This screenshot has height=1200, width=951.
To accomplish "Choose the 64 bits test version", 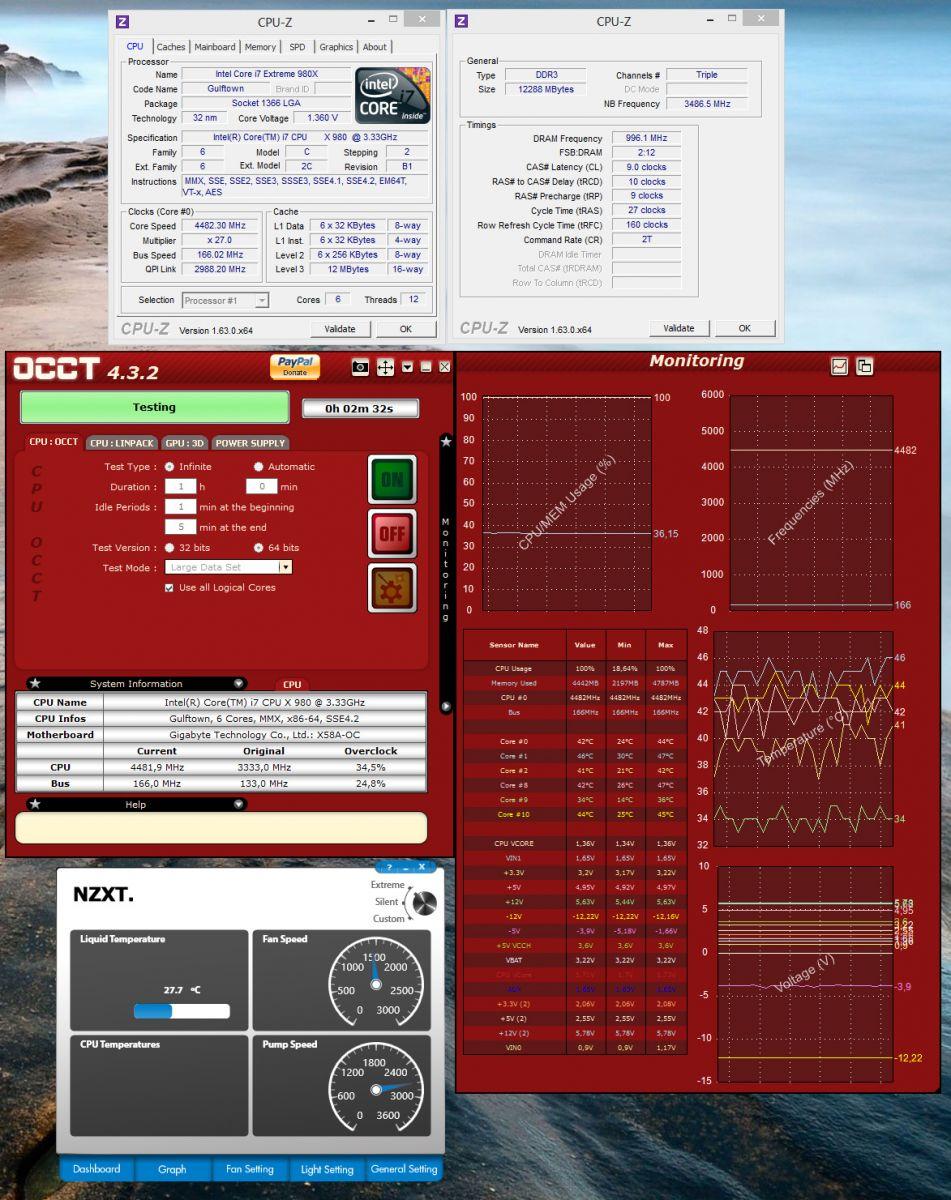I will pyautogui.click(x=259, y=548).
